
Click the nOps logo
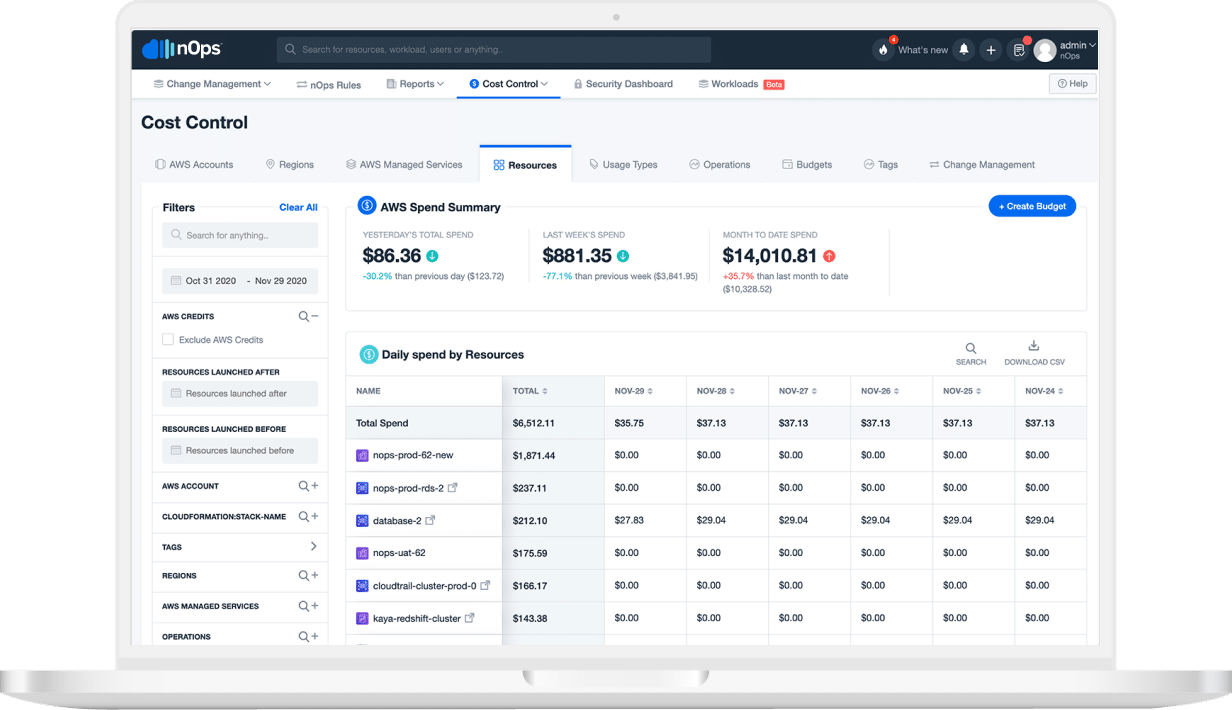(x=181, y=49)
